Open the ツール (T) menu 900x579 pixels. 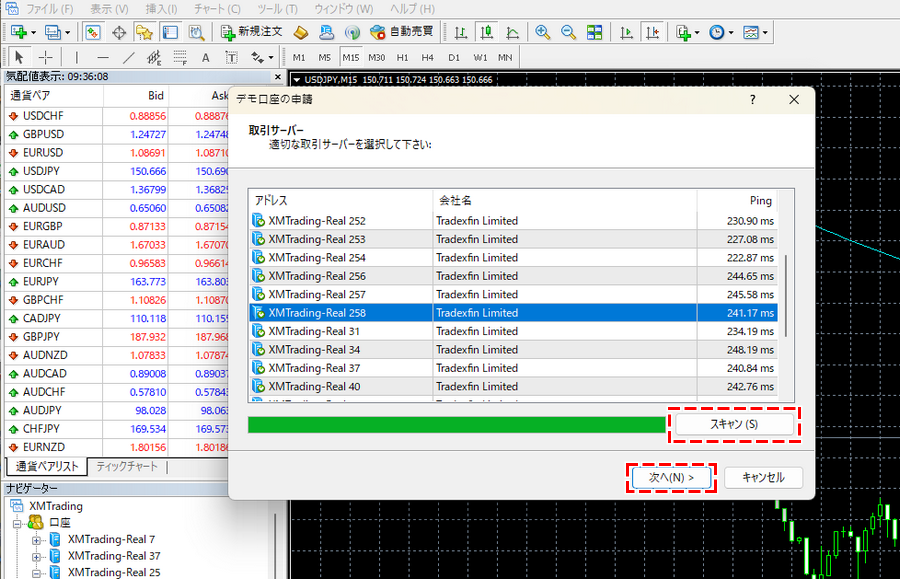click(277, 9)
